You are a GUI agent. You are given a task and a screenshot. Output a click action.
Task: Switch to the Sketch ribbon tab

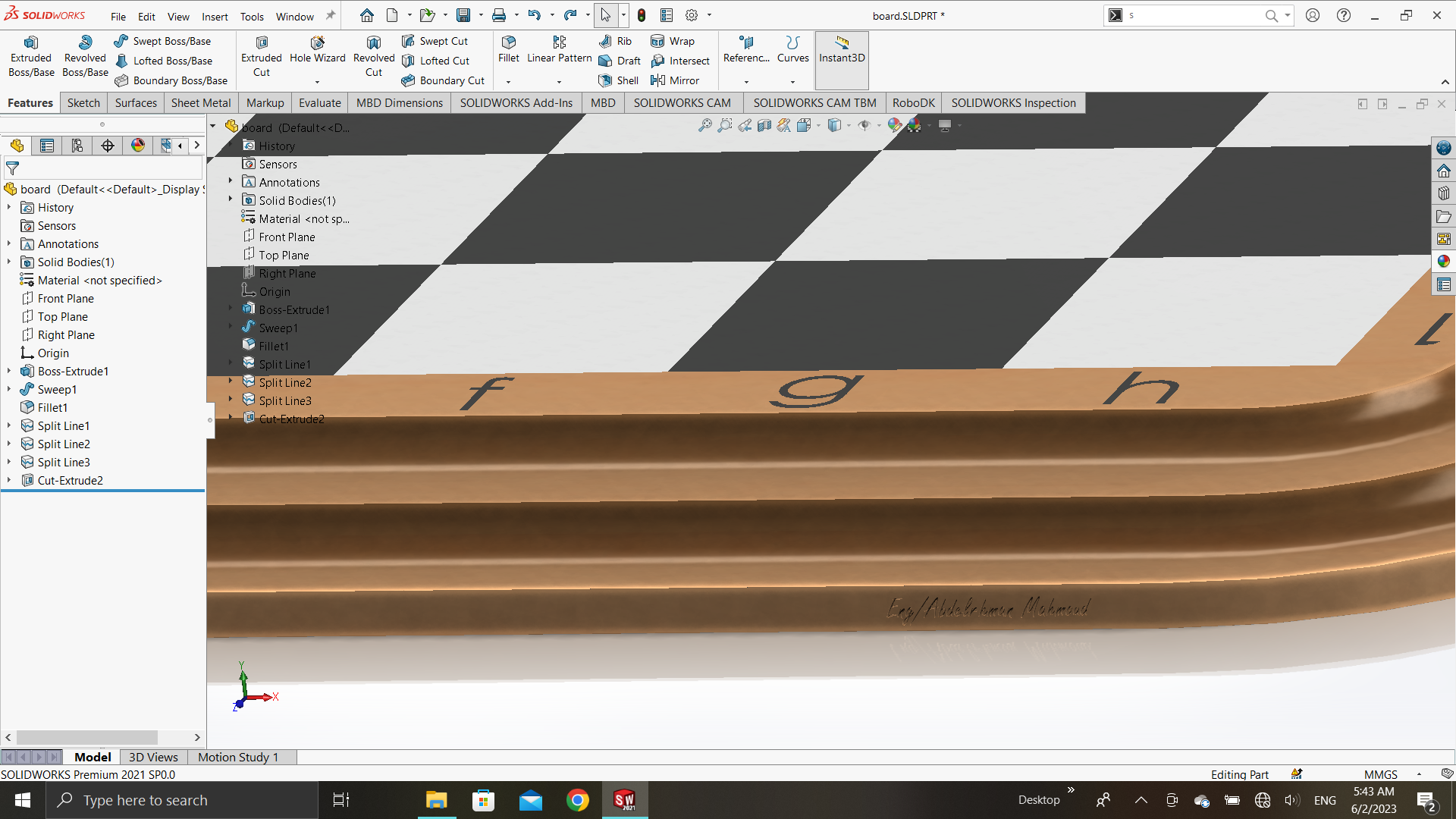[83, 103]
